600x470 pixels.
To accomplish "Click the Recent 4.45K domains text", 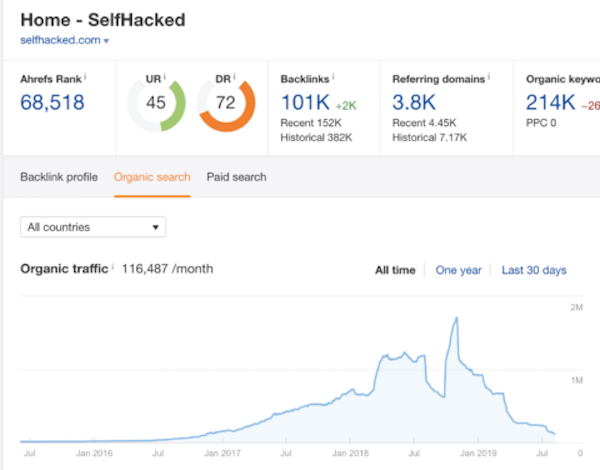I will tap(424, 123).
